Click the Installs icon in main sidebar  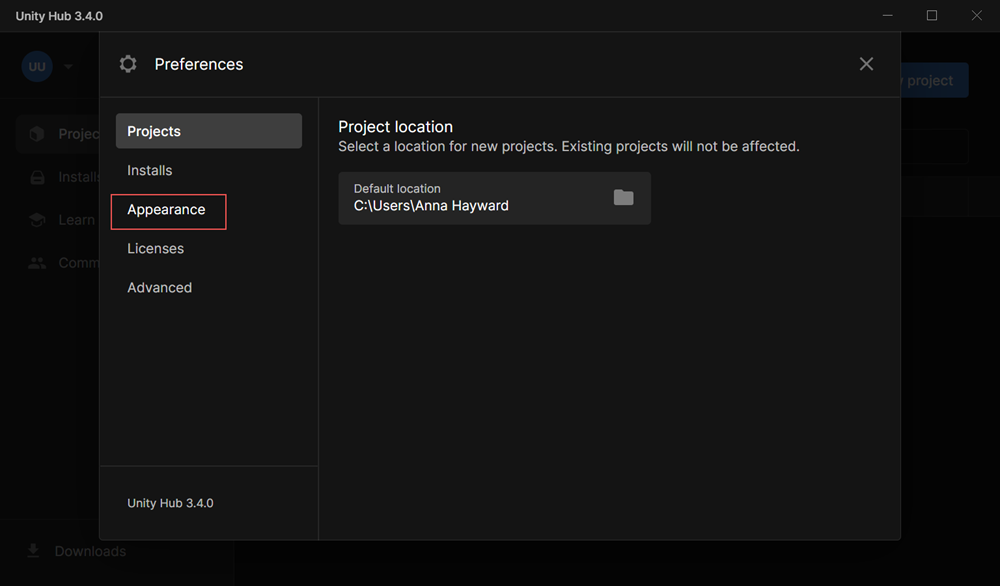pos(38,177)
